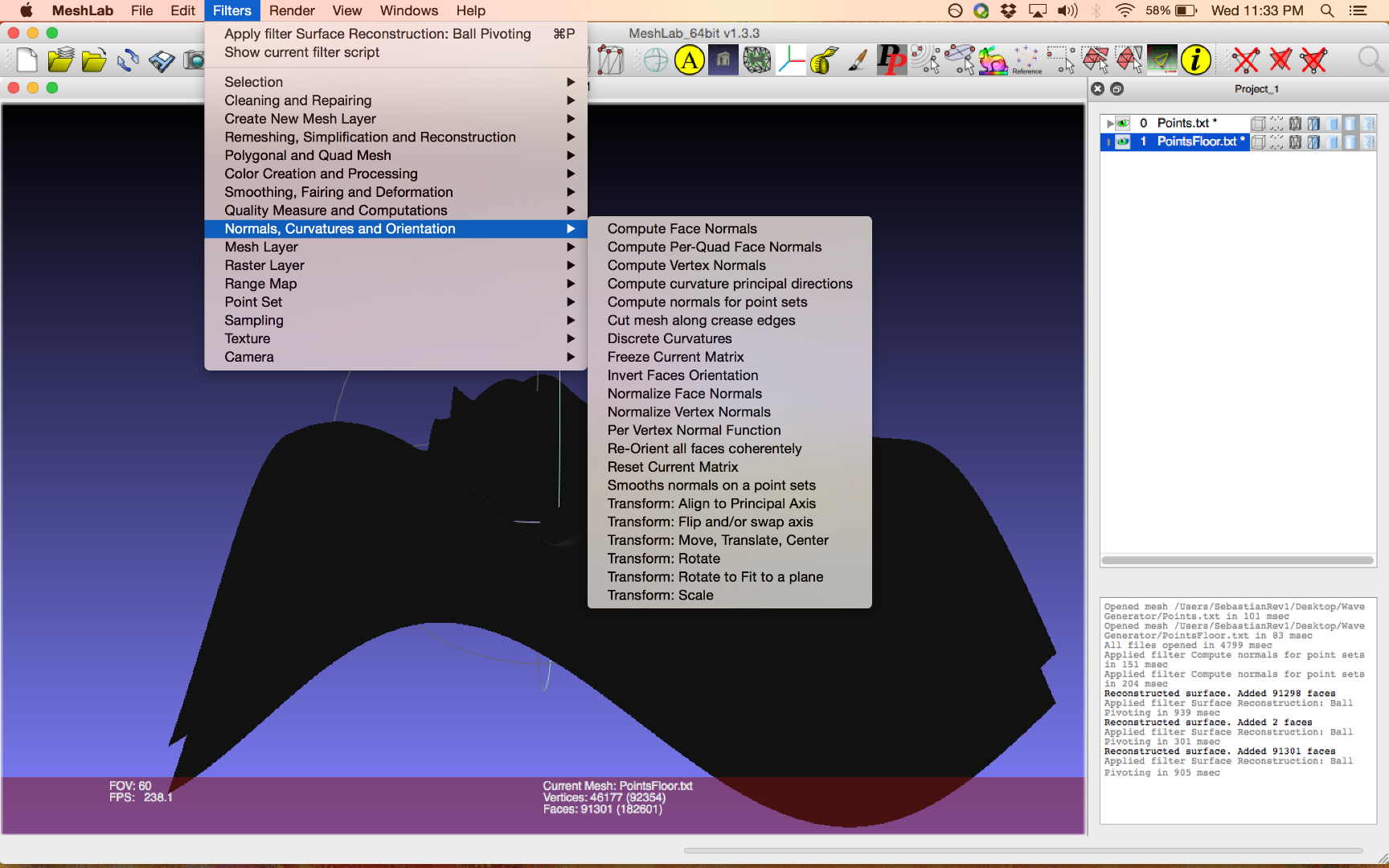Viewport: 1389px width, 868px height.
Task: Click the float/undock Project_1 panel button
Action: pos(1117,89)
